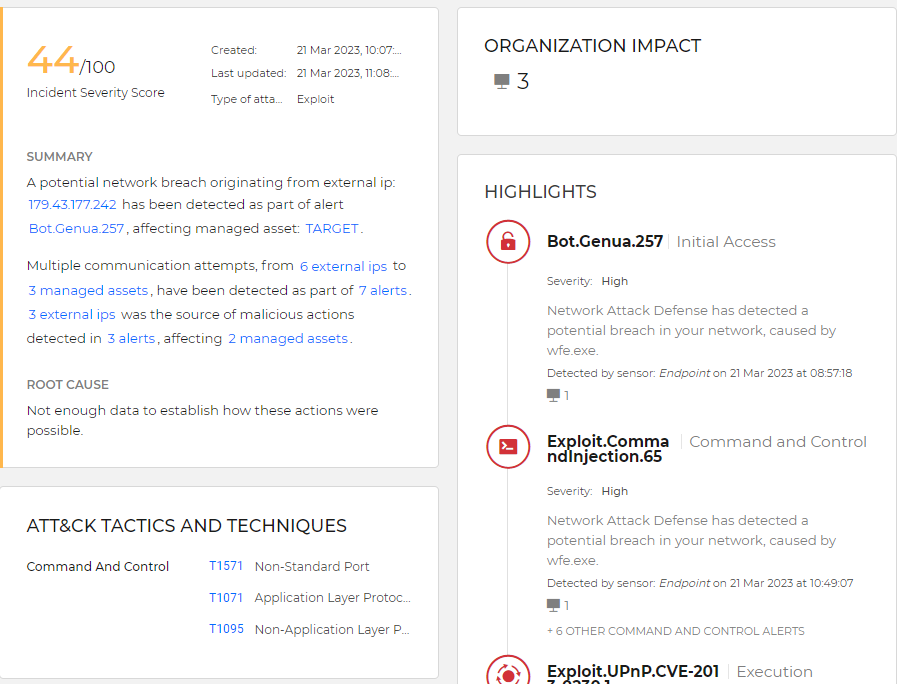This screenshot has height=684, width=897.
Task: Click monitor icon under Bot.Genua.257 highlight
Action: [x=553, y=396]
